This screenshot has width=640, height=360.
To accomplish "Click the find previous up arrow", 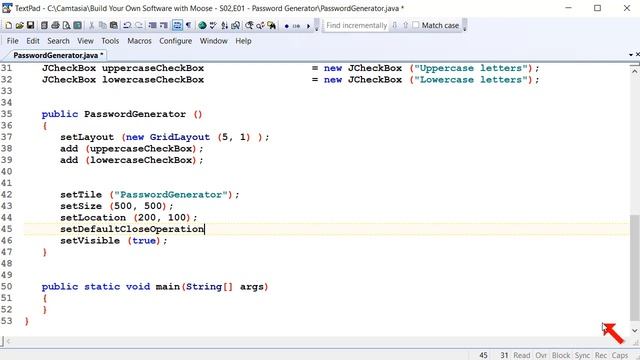I will coord(405,25).
